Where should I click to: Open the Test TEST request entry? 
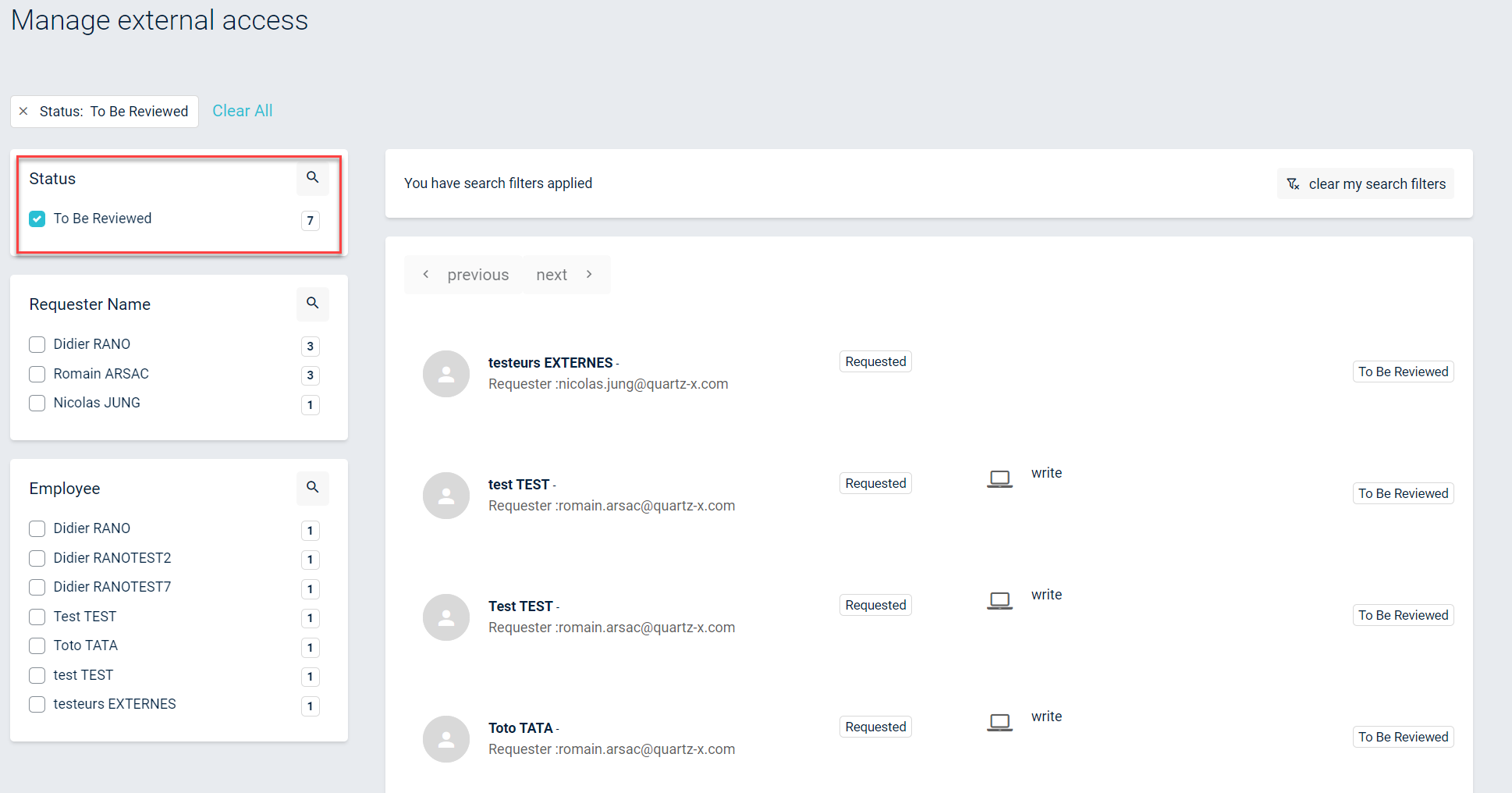coord(520,606)
